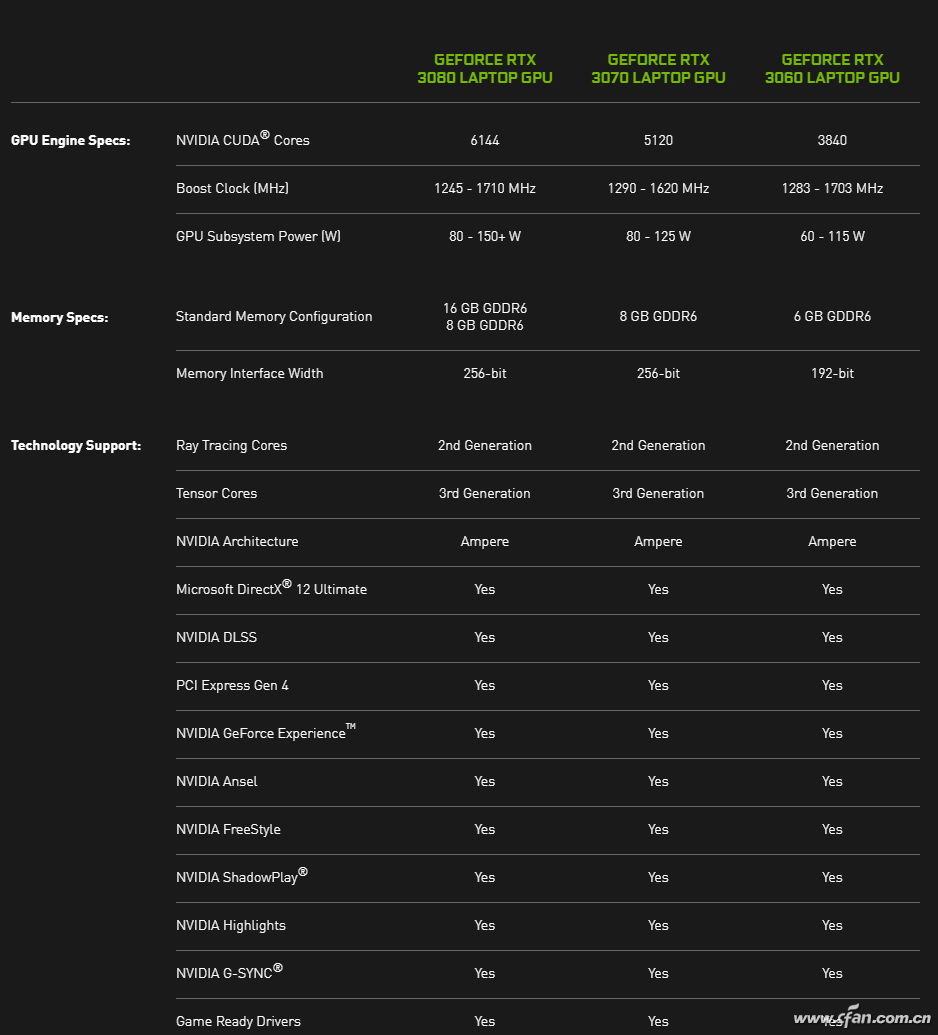
Task: Click the NVIDIA ShadowPlay row label
Action: (x=242, y=876)
